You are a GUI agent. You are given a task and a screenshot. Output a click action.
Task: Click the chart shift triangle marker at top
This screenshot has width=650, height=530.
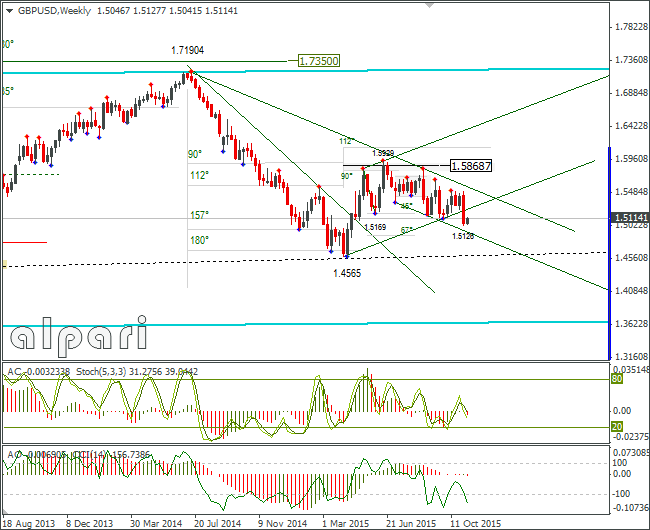(430, 5)
